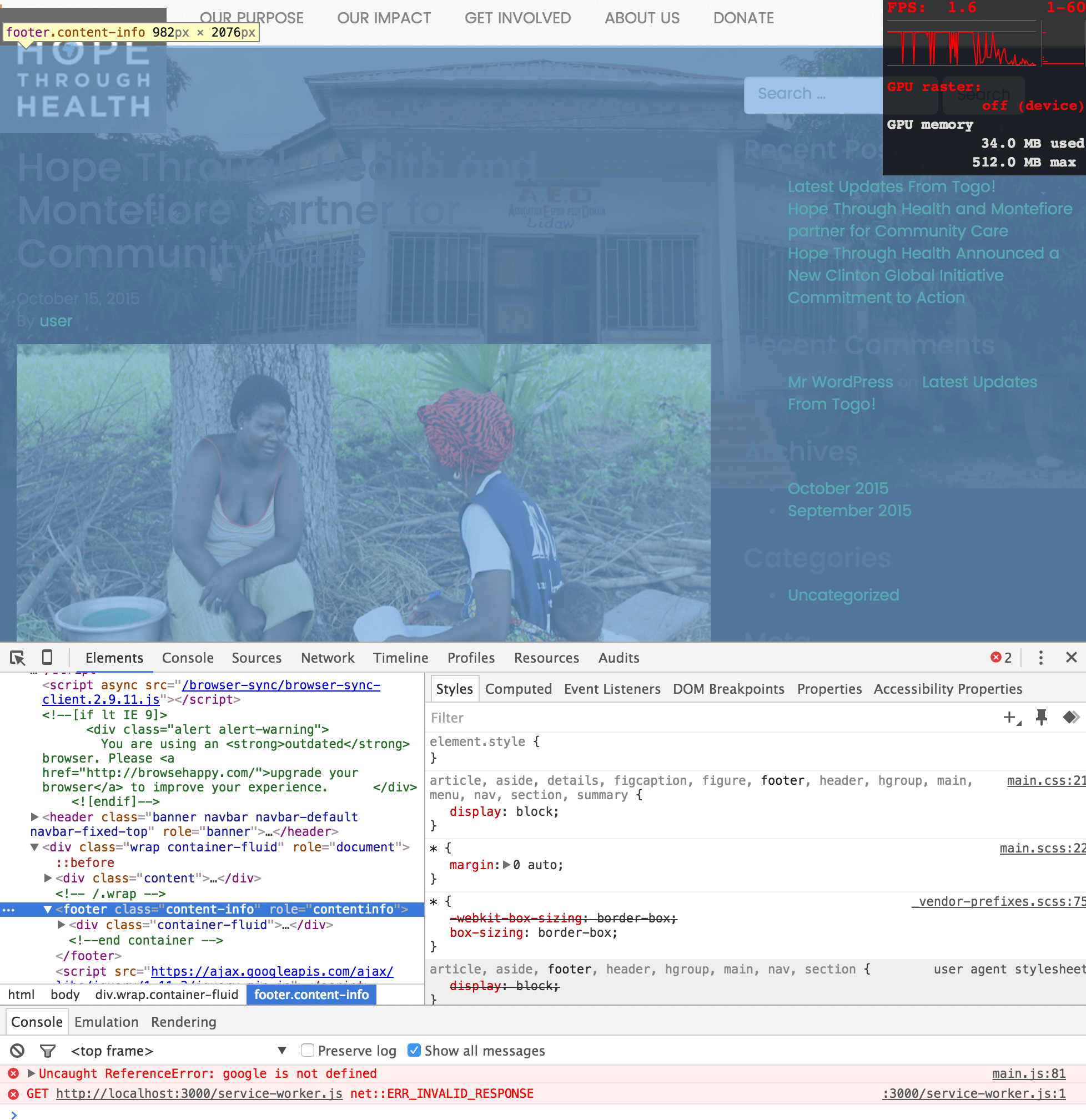The width and height of the screenshot is (1086, 1120).
Task: Open the Resources tab
Action: (x=546, y=658)
